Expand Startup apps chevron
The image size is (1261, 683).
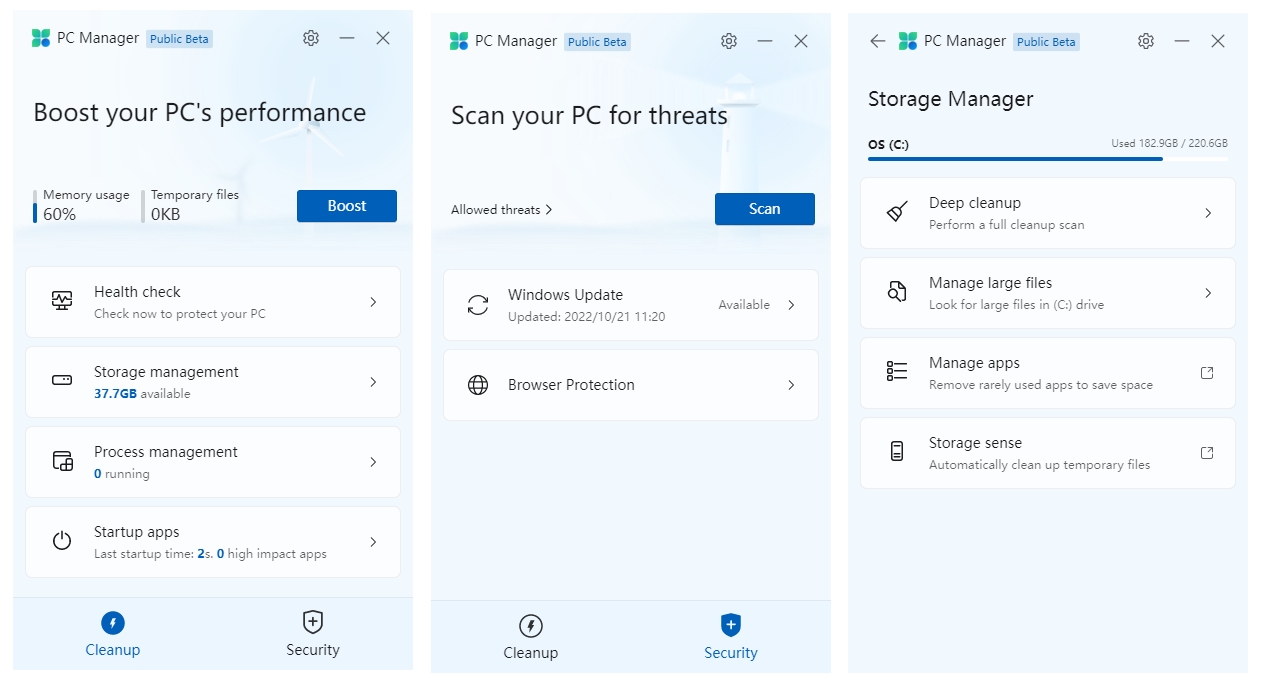click(x=373, y=541)
